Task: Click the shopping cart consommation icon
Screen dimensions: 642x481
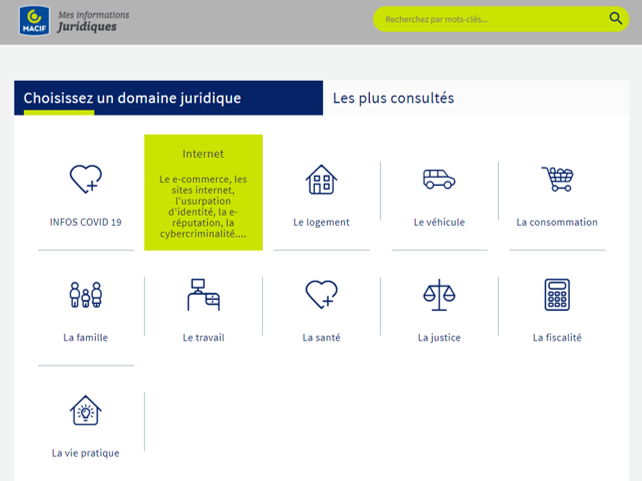Action: coord(557,180)
